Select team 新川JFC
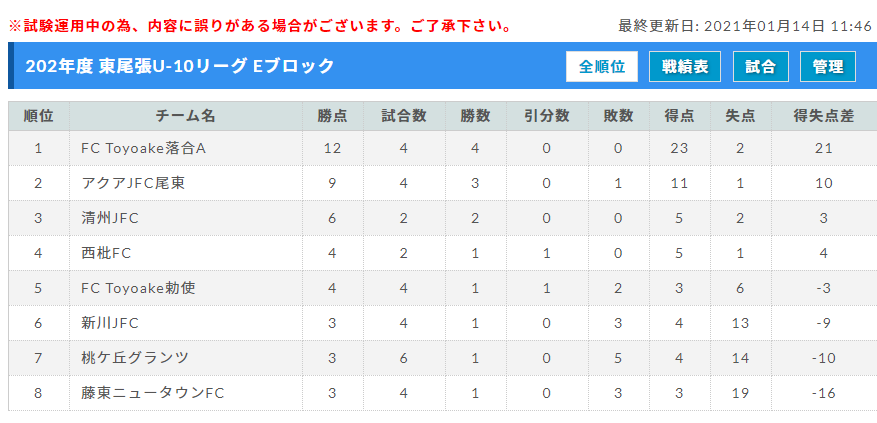877x423 pixels. coord(110,323)
